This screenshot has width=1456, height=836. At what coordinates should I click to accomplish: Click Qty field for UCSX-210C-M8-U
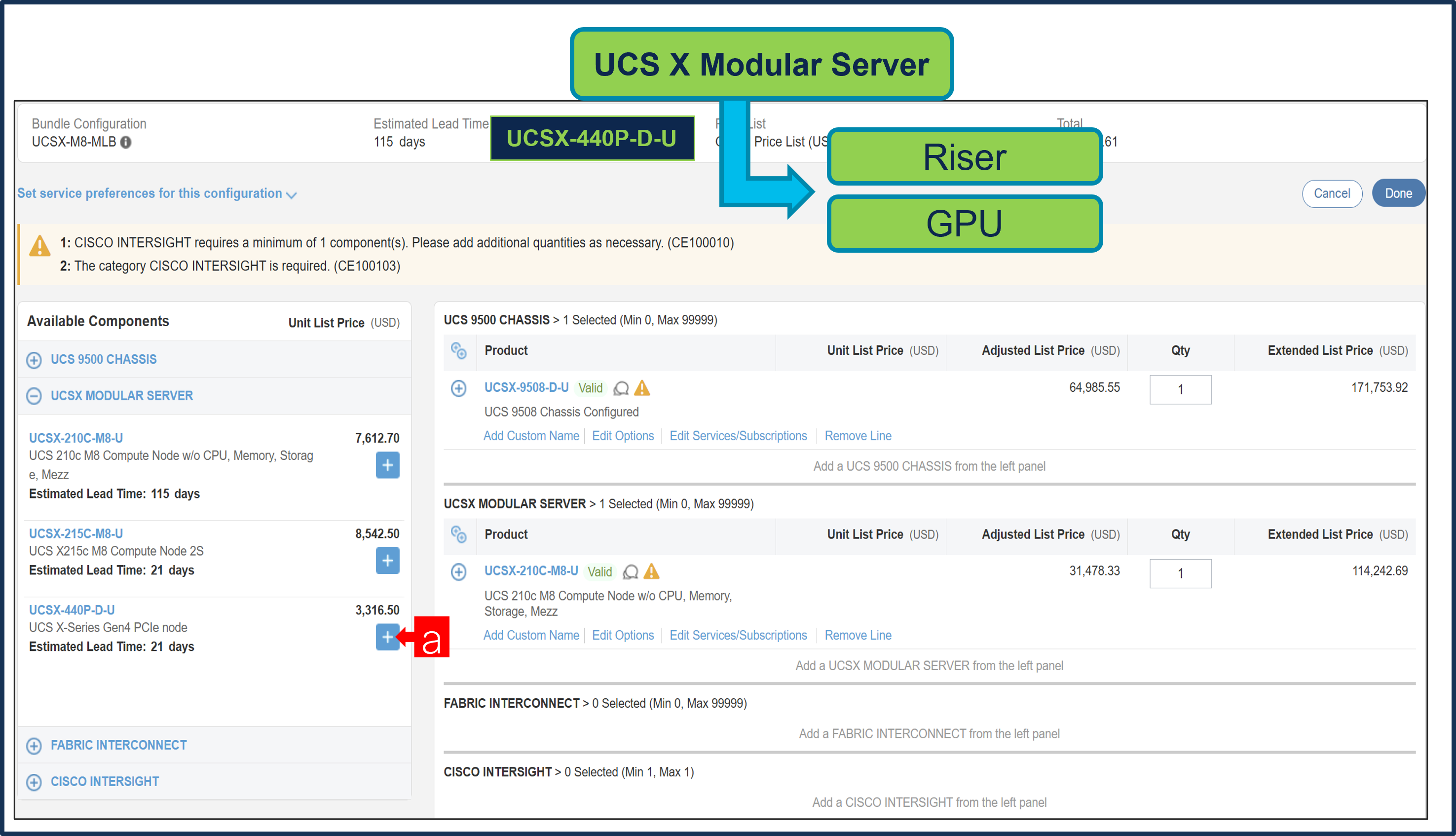tap(1181, 573)
